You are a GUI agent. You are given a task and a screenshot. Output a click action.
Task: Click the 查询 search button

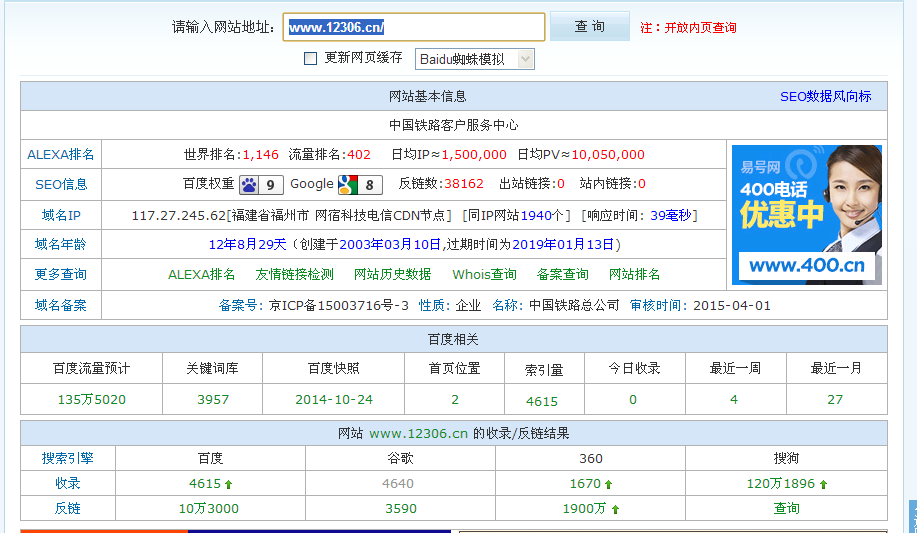tap(590, 27)
